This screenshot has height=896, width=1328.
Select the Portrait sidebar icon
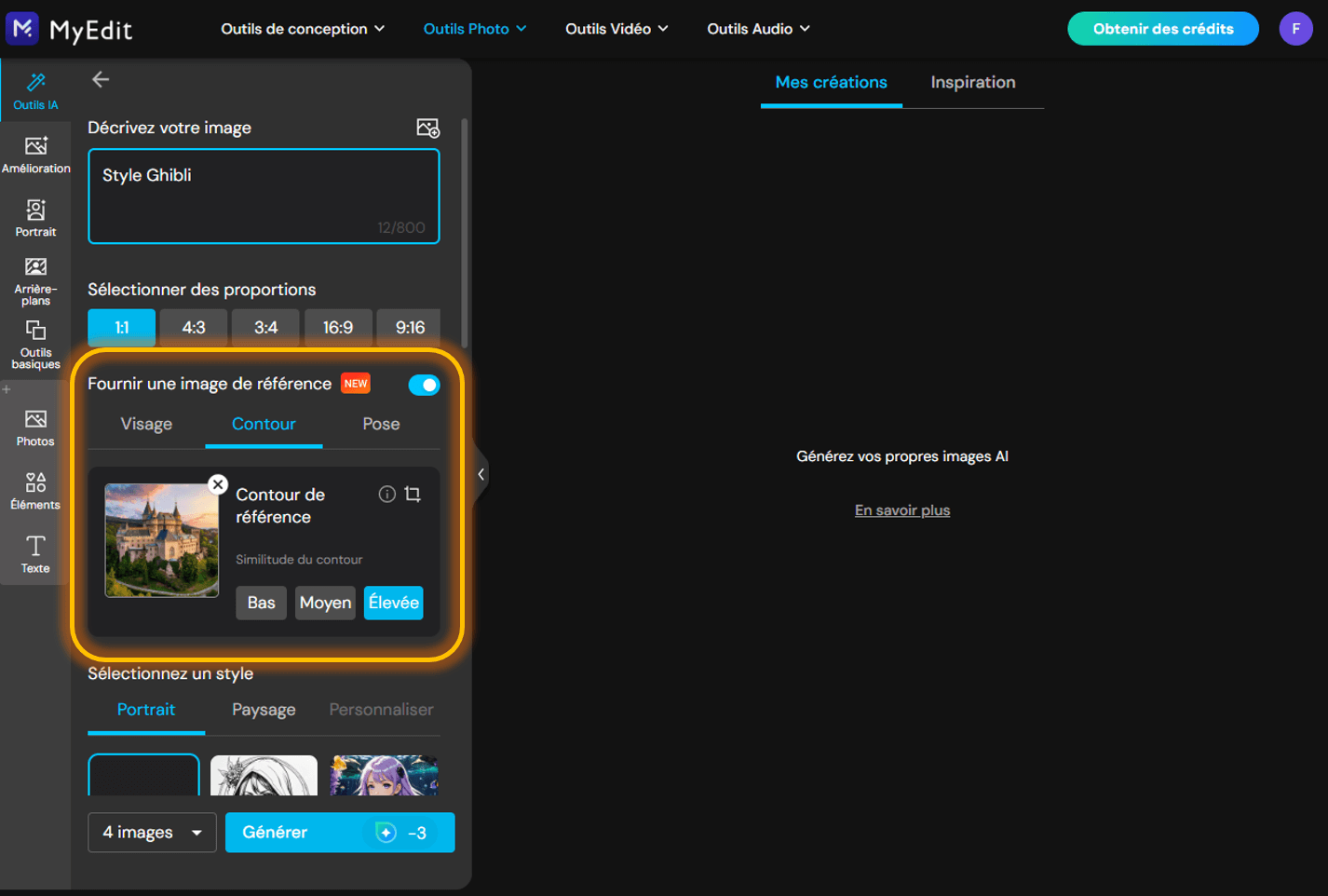(35, 218)
